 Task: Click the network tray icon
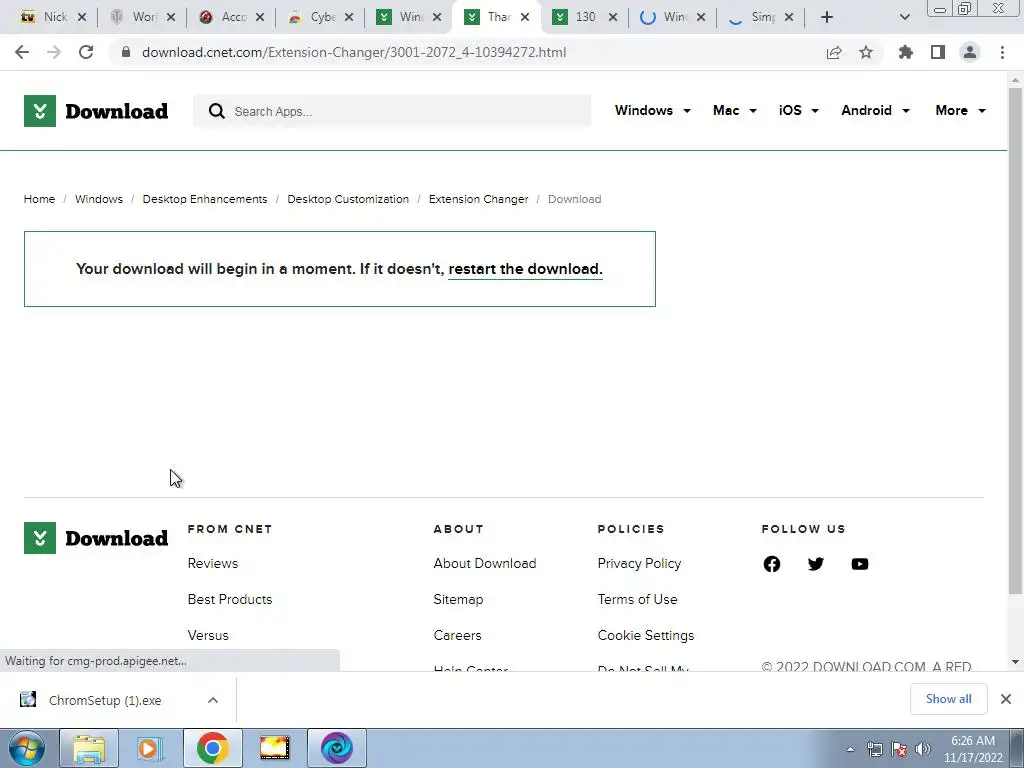click(874, 749)
